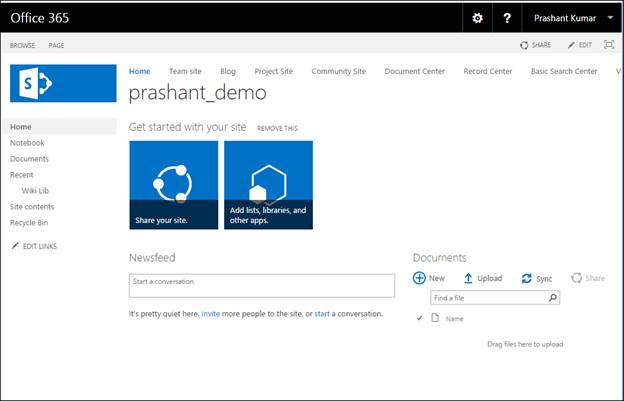Click the SharePoint site logo
This screenshot has width=624, height=401.
click(63, 83)
